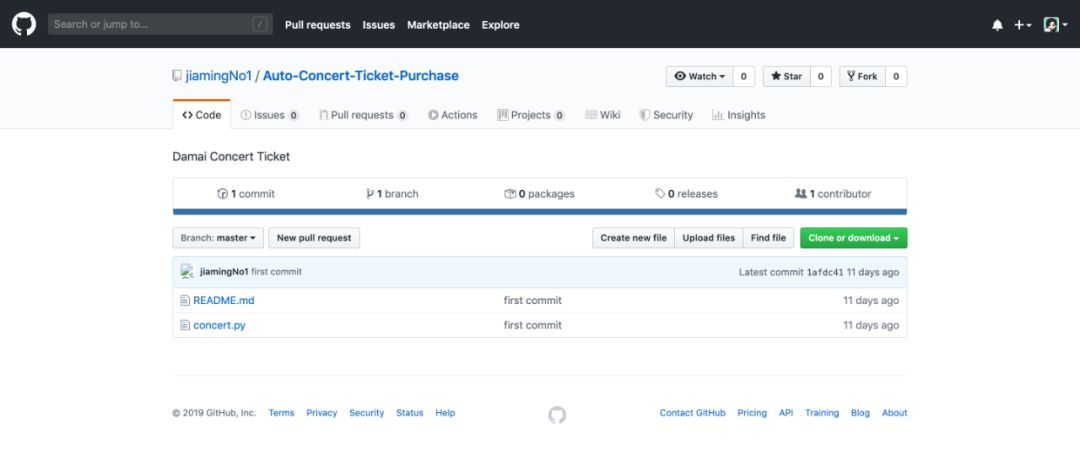The height and width of the screenshot is (462, 1080).
Task: Star this repository
Action: tap(785, 77)
